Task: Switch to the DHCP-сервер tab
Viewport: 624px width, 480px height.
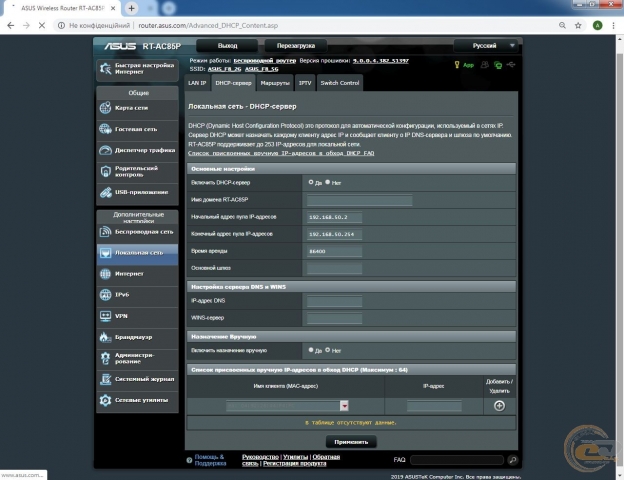Action: point(233,83)
